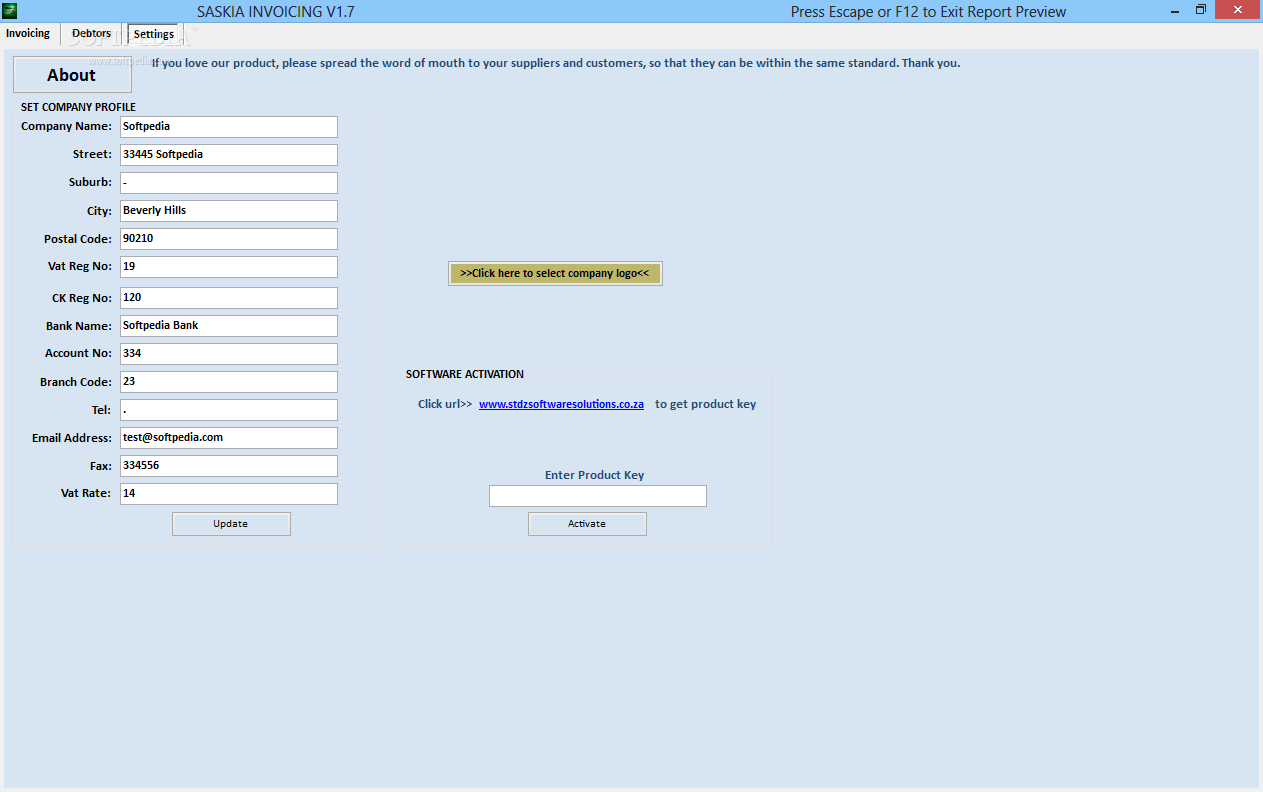Open the Debtors tab
The height and width of the screenshot is (792, 1263).
pos(91,34)
